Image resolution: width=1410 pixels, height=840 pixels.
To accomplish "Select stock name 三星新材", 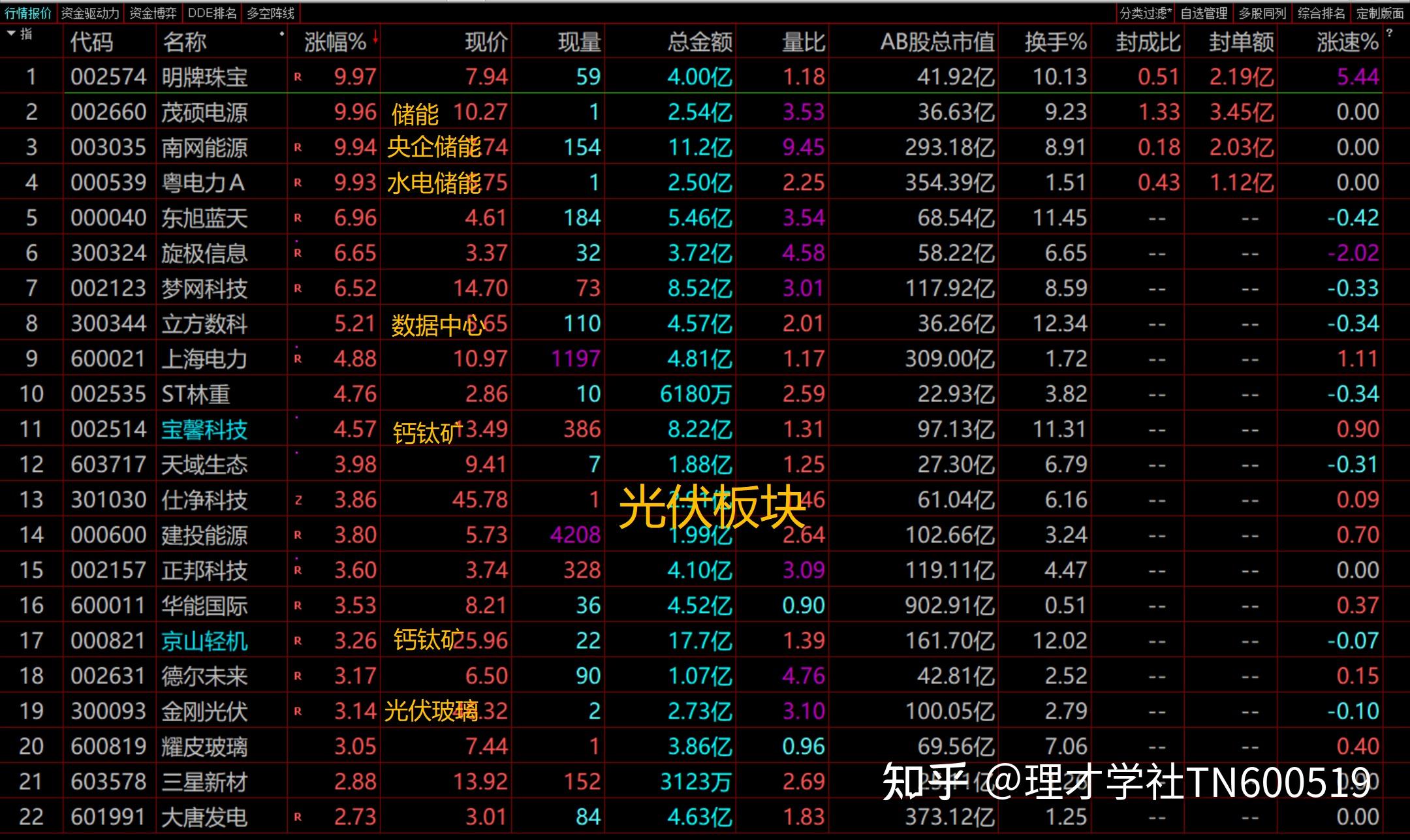I will tap(204, 782).
